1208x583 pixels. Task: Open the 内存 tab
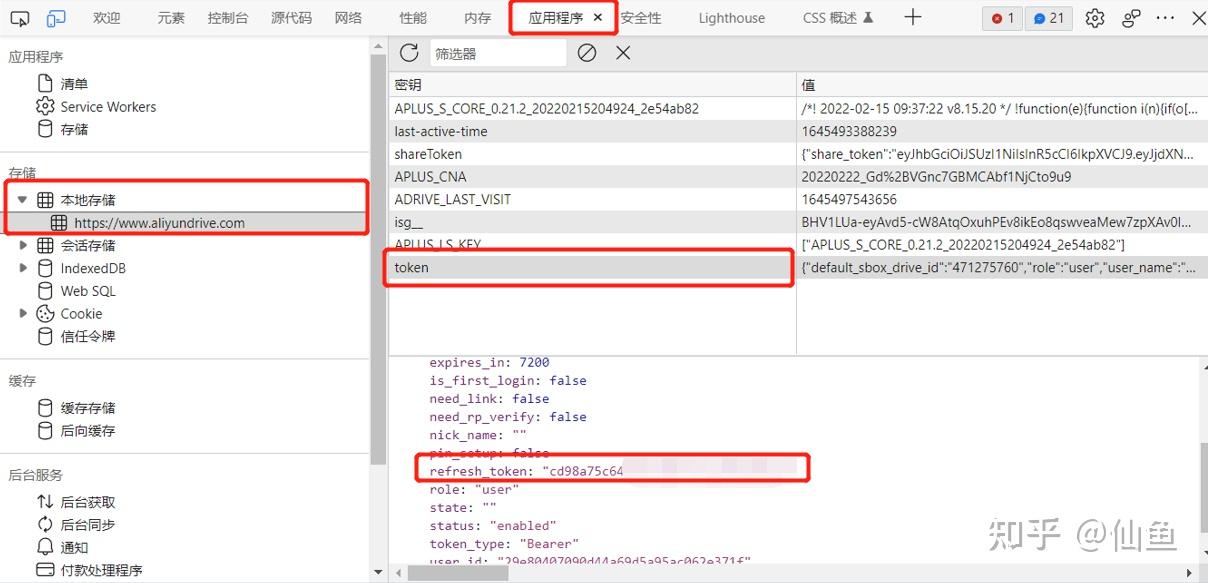pyautogui.click(x=478, y=18)
